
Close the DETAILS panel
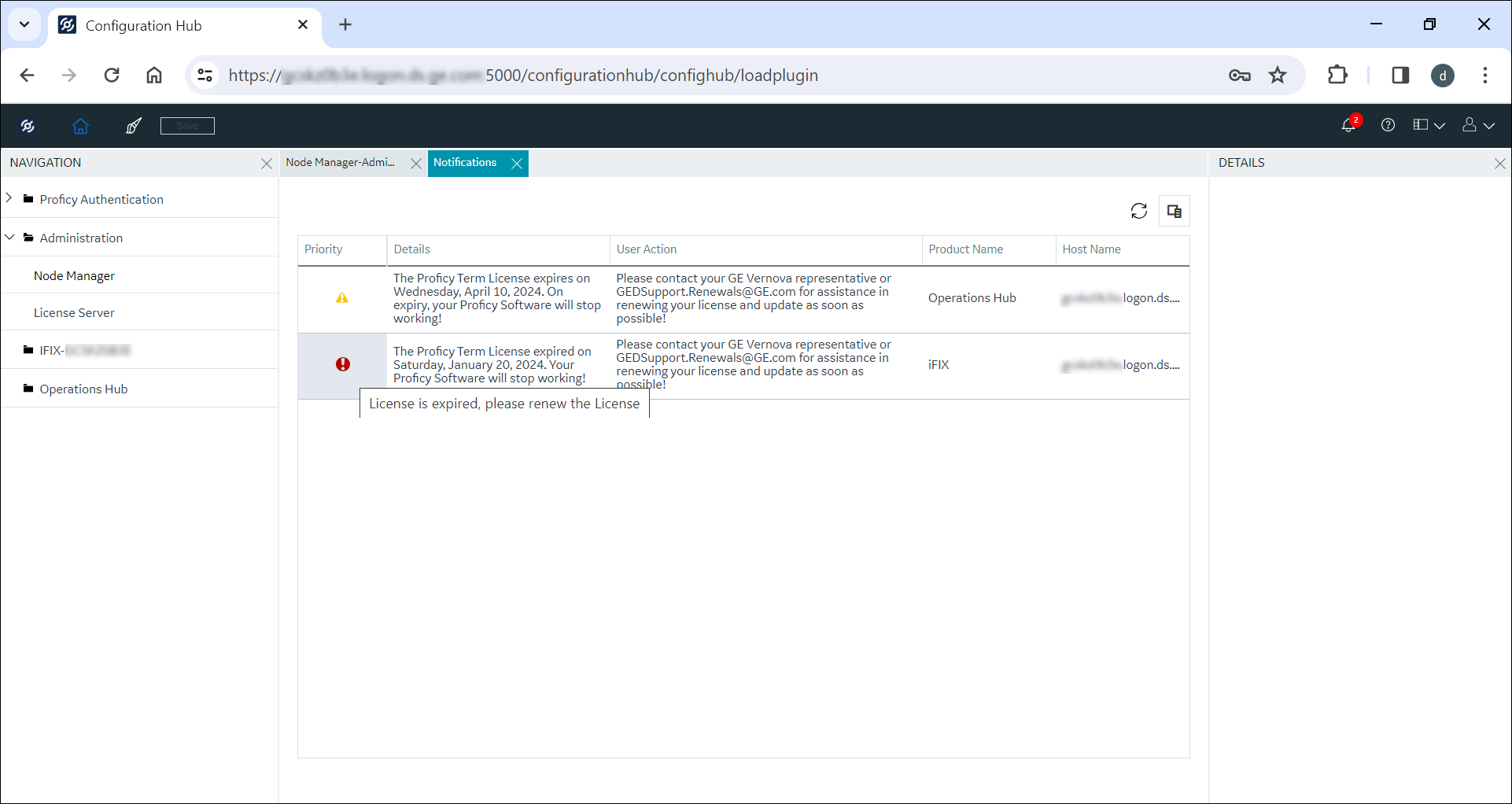[1500, 164]
